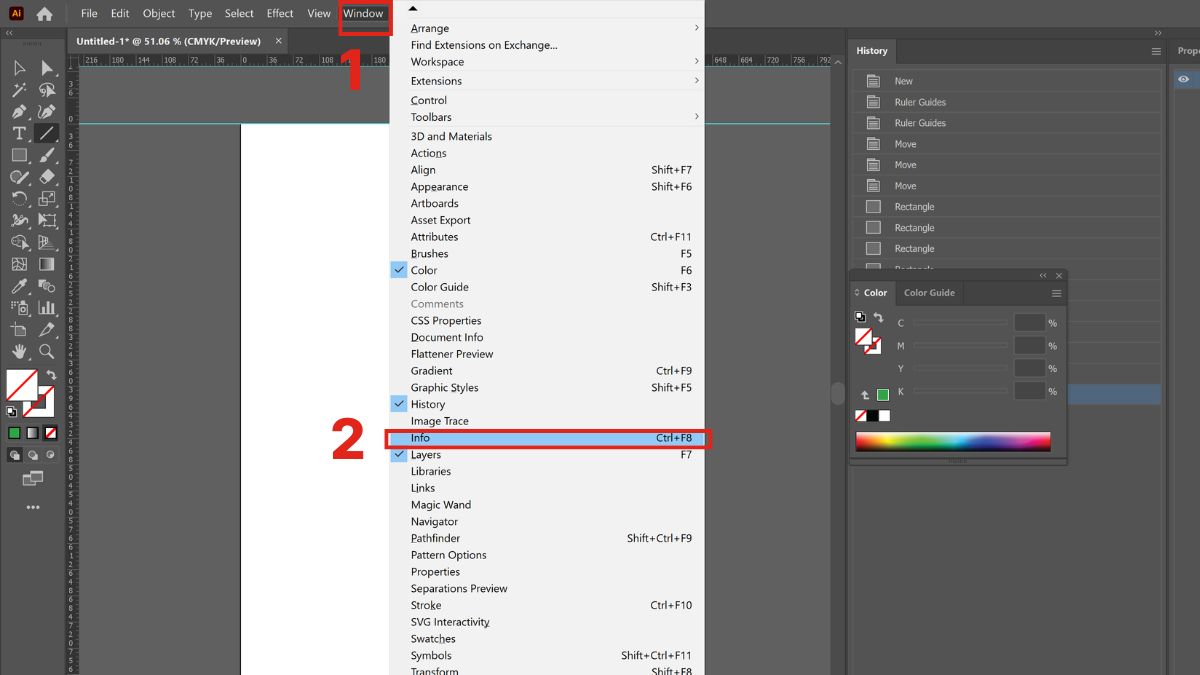
Task: Collapse the floating Color panel with double arrows
Action: pos(1043,276)
